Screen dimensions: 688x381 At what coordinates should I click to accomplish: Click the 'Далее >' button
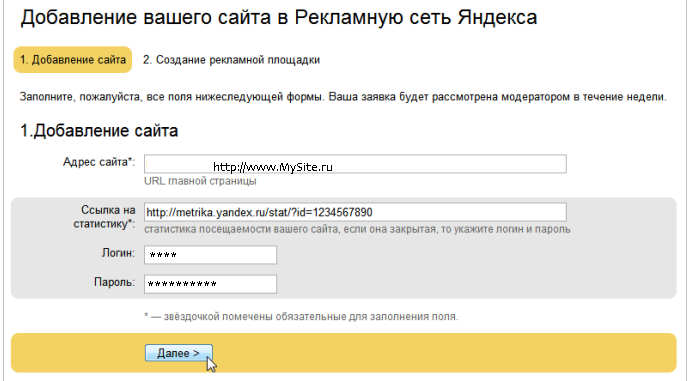179,353
